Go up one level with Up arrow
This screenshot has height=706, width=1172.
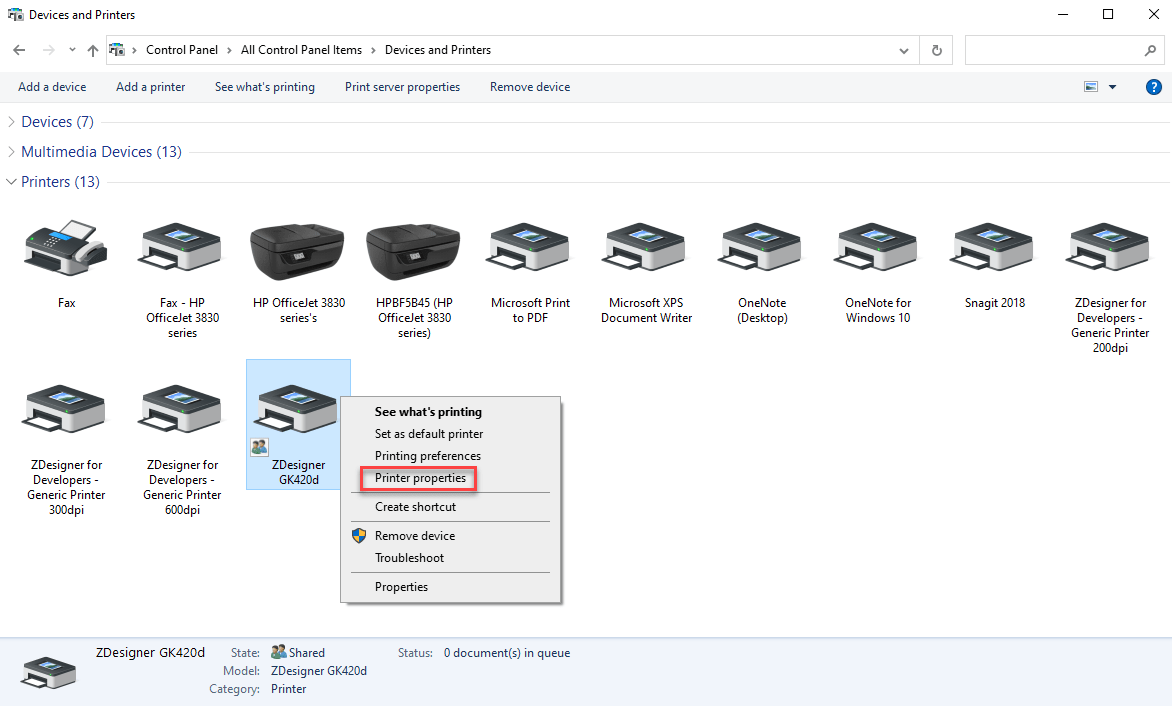93,50
